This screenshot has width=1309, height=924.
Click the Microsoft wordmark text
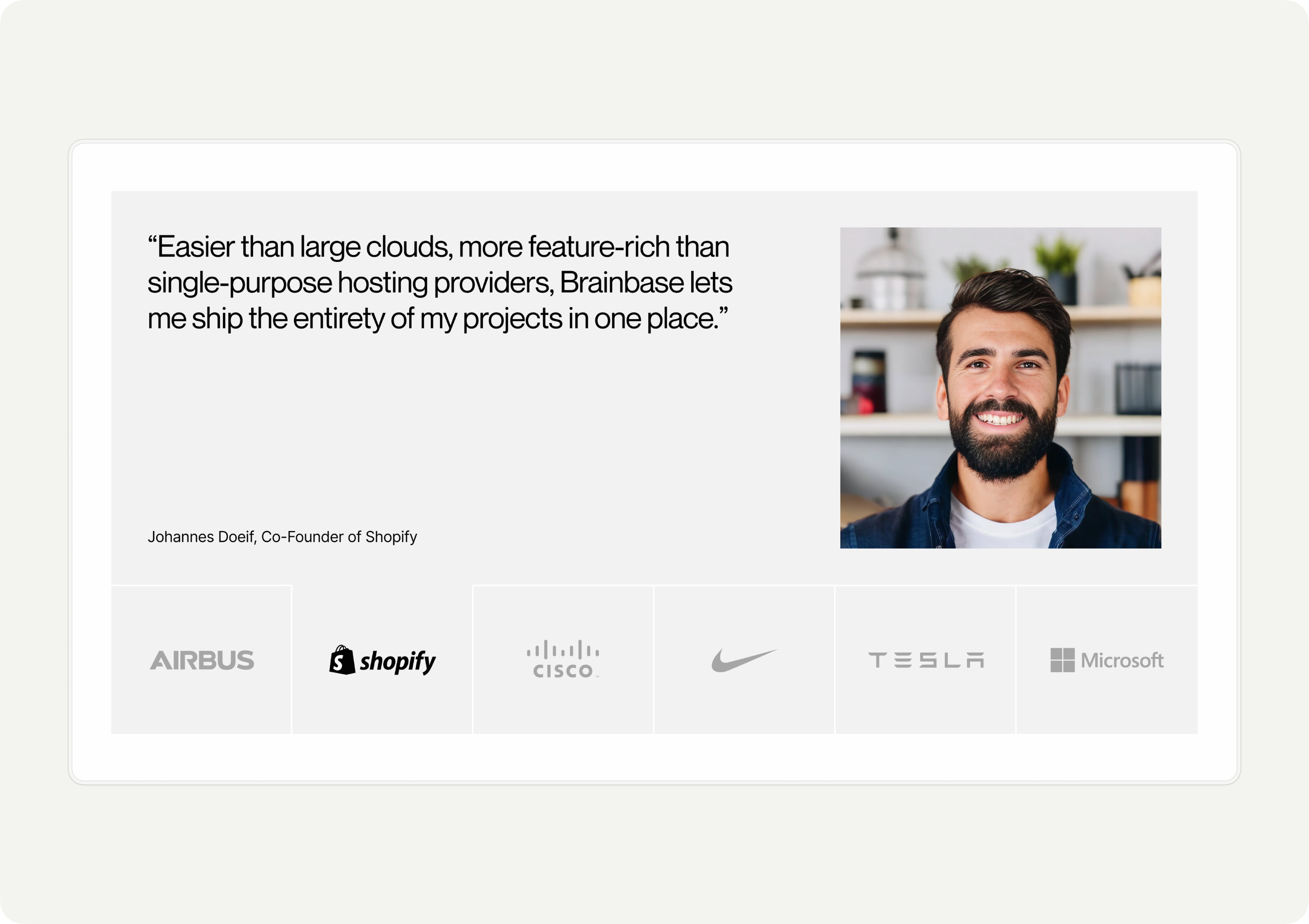pyautogui.click(x=1122, y=660)
